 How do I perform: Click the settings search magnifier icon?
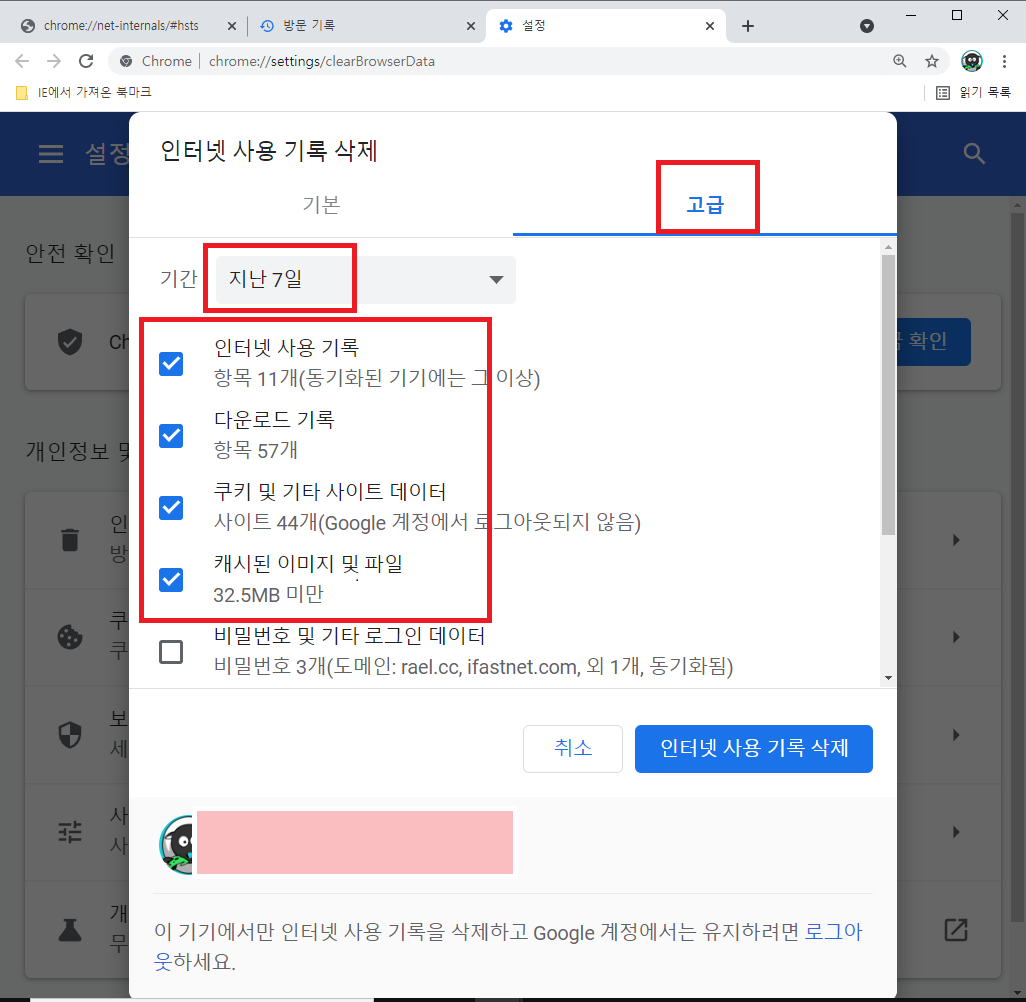click(974, 154)
